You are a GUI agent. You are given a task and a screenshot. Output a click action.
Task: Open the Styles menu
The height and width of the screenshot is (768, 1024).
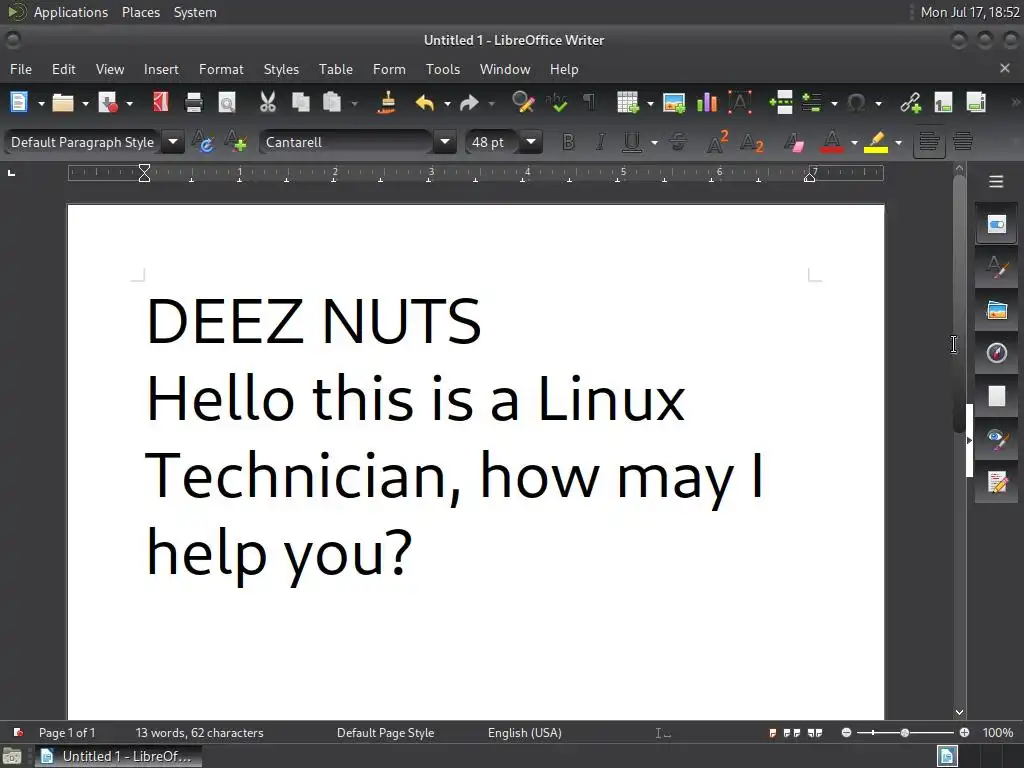click(281, 69)
